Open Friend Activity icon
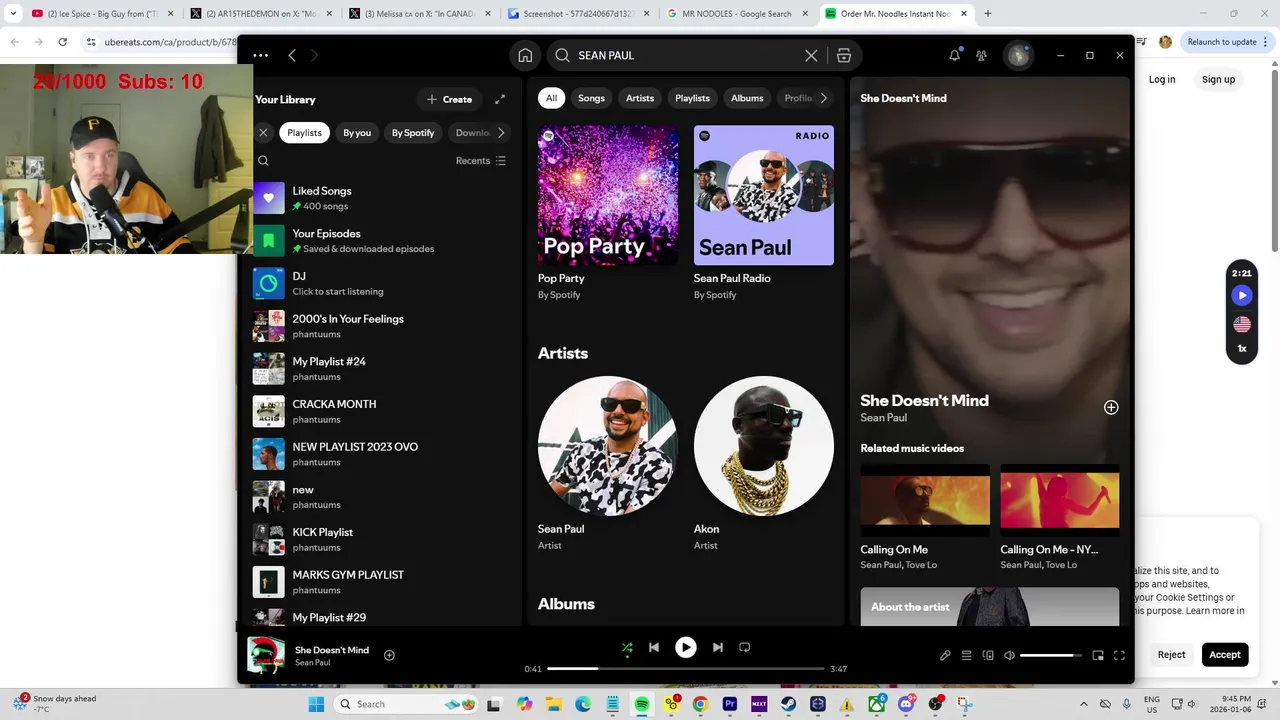Screen dimensions: 1280x720 (982, 56)
